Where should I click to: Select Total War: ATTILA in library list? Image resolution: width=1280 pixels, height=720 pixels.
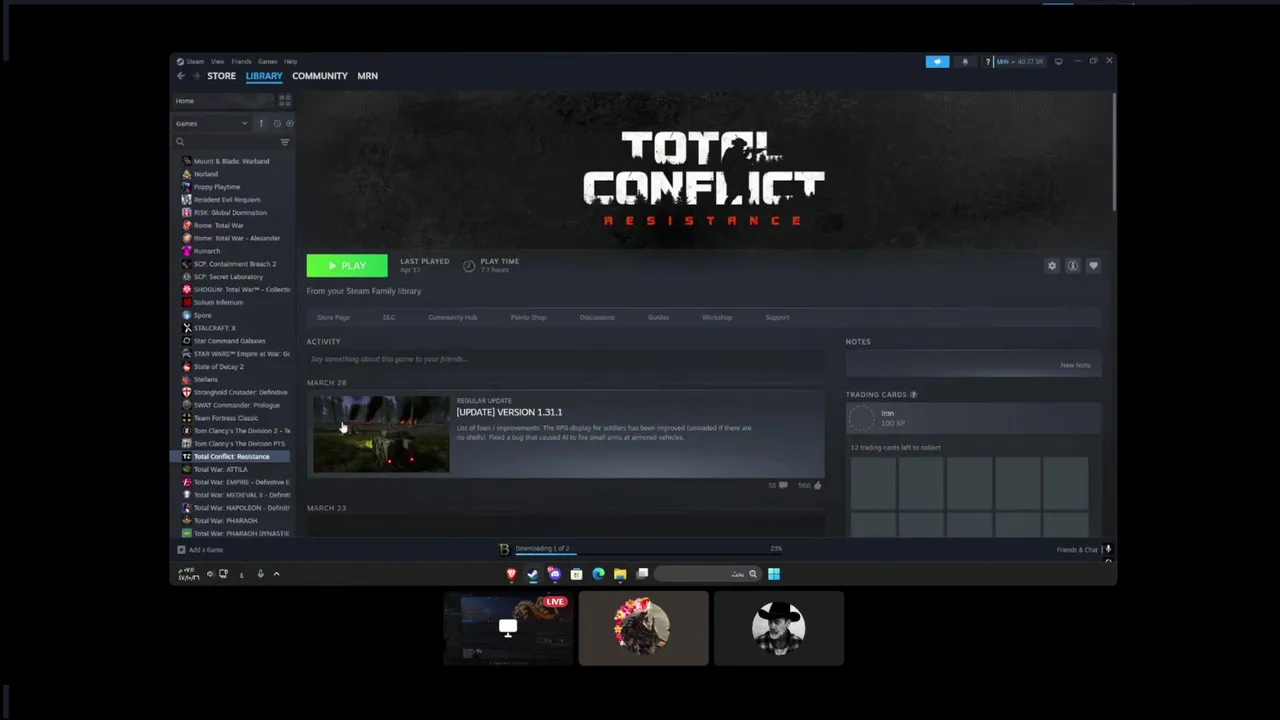231,469
